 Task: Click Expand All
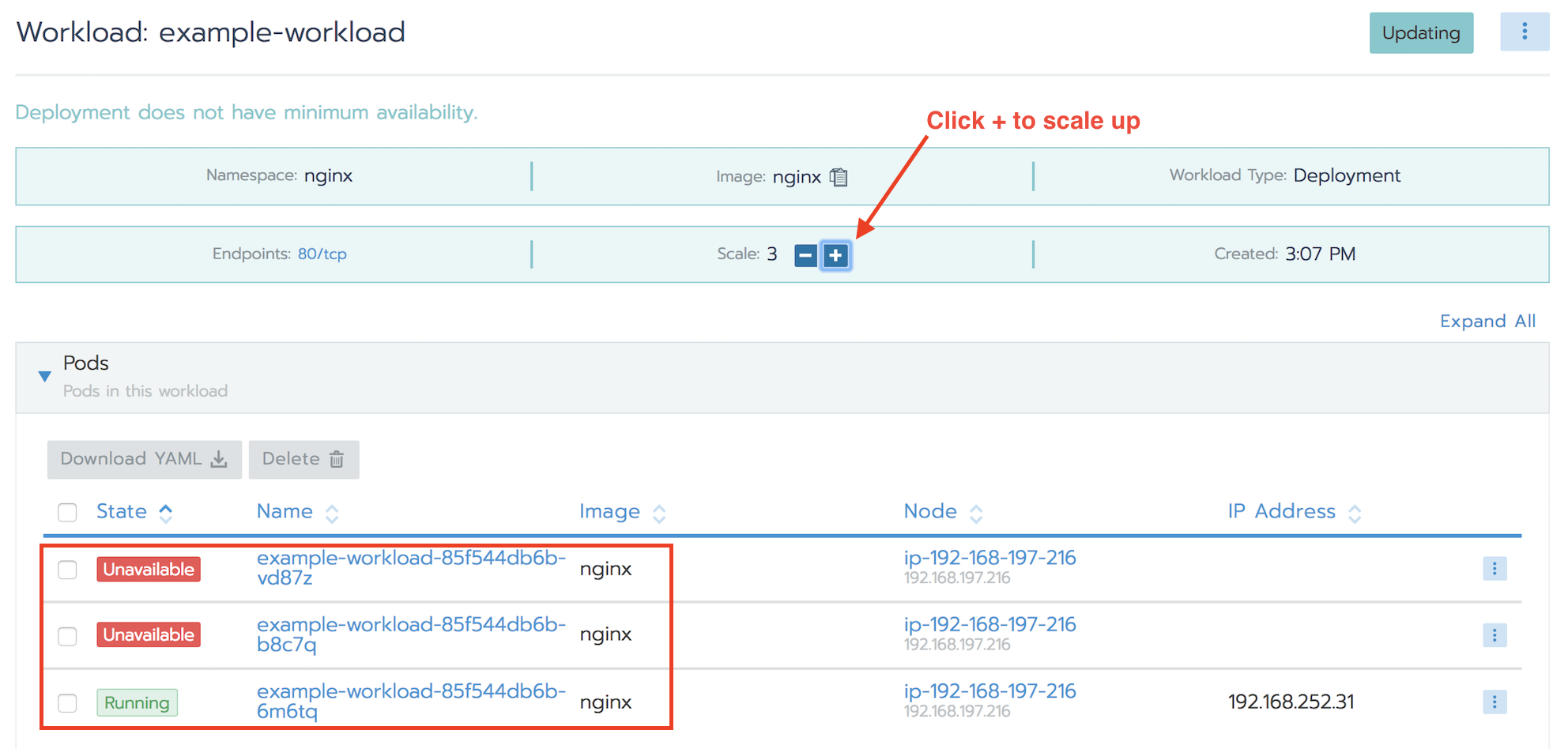(x=1487, y=321)
